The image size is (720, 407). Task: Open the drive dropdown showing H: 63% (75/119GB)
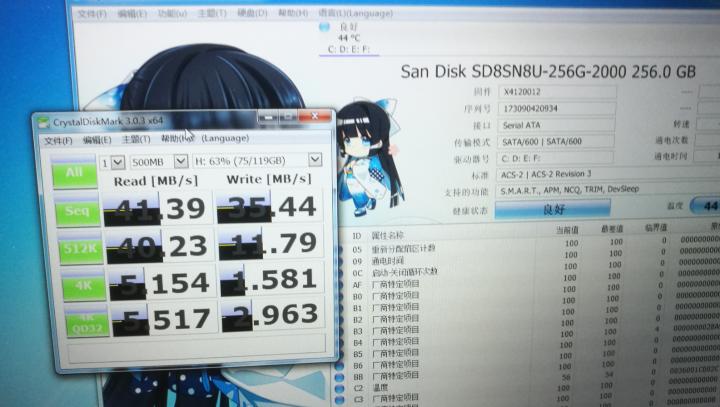point(257,160)
